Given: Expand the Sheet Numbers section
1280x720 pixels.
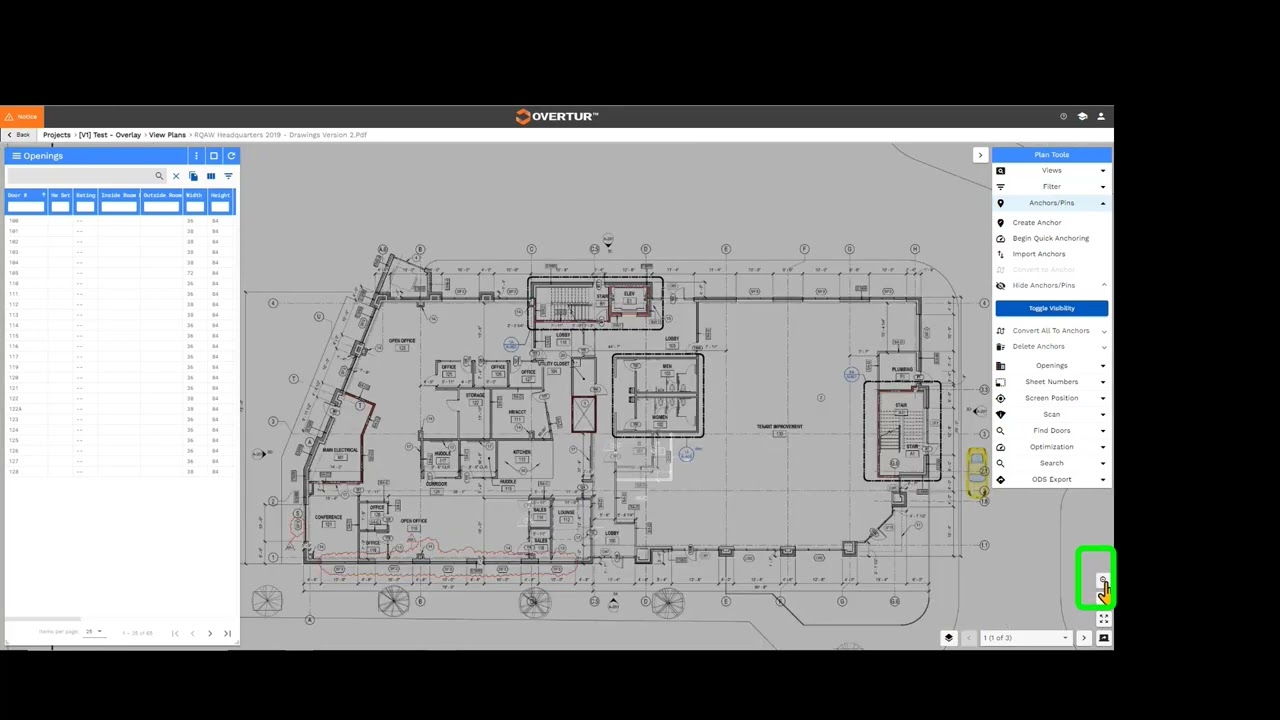Looking at the screenshot, I should (x=1051, y=382).
